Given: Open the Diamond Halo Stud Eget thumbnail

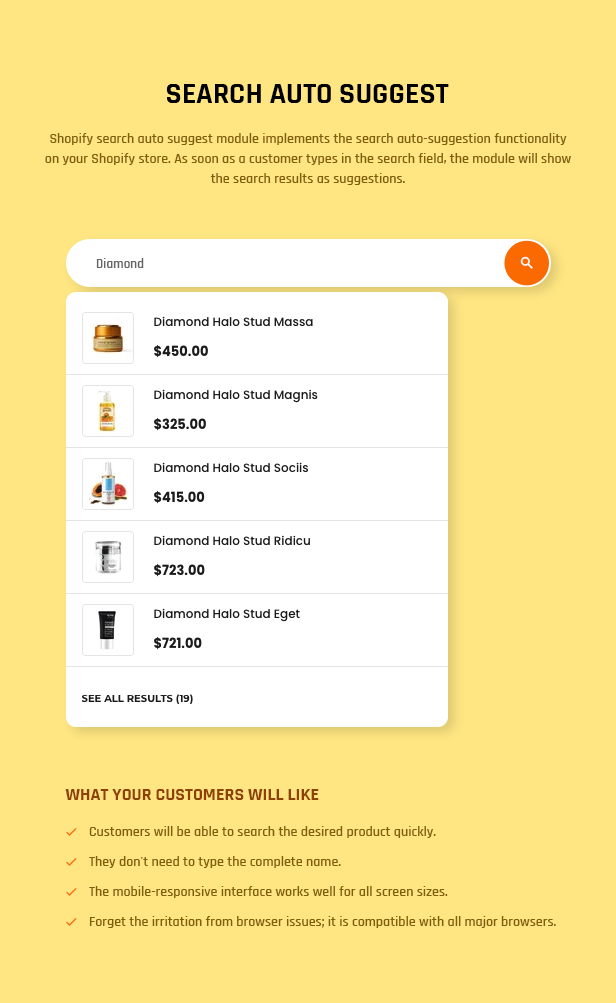Looking at the screenshot, I should [108, 630].
